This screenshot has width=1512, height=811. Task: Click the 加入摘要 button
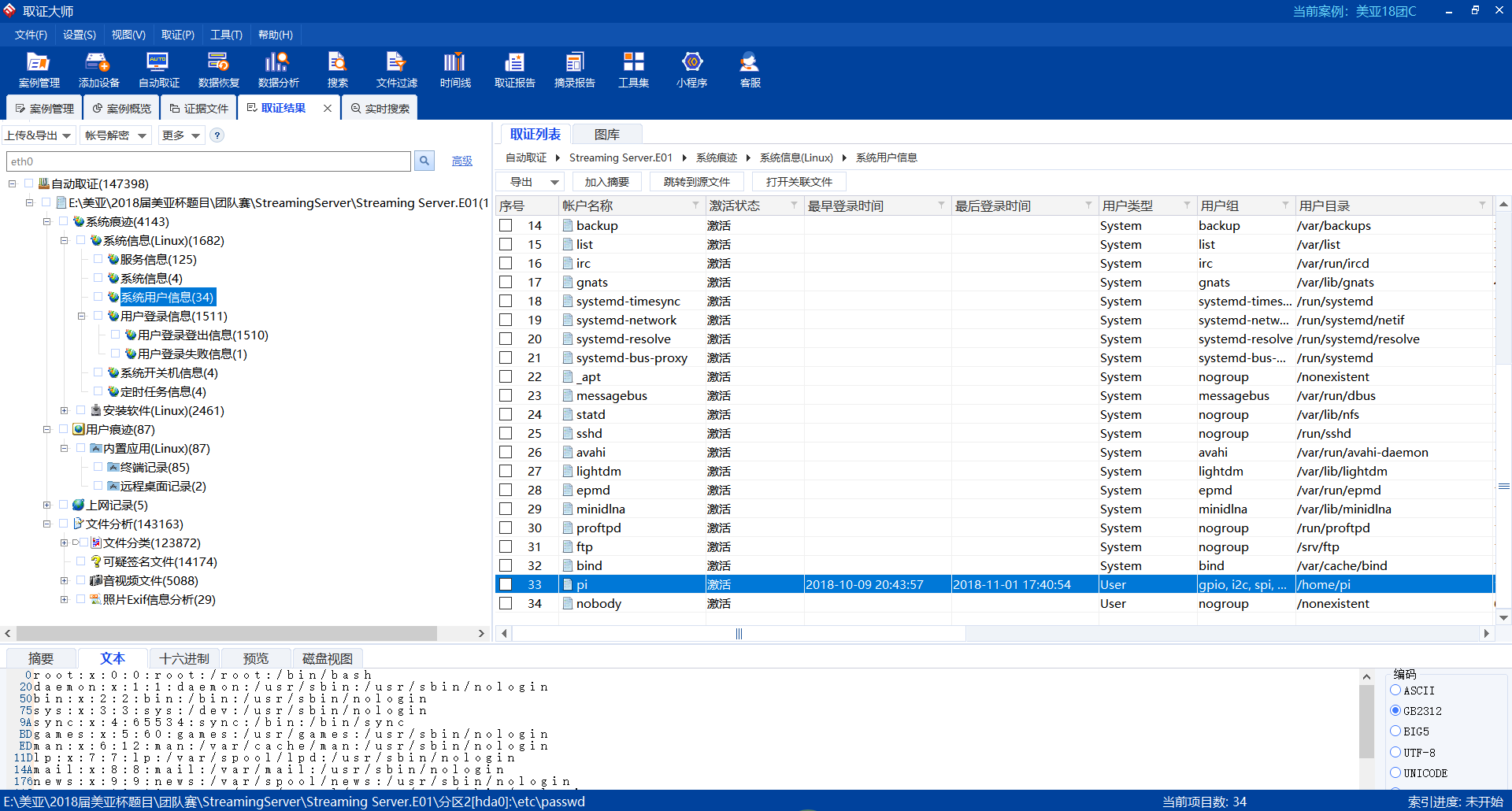[606, 182]
